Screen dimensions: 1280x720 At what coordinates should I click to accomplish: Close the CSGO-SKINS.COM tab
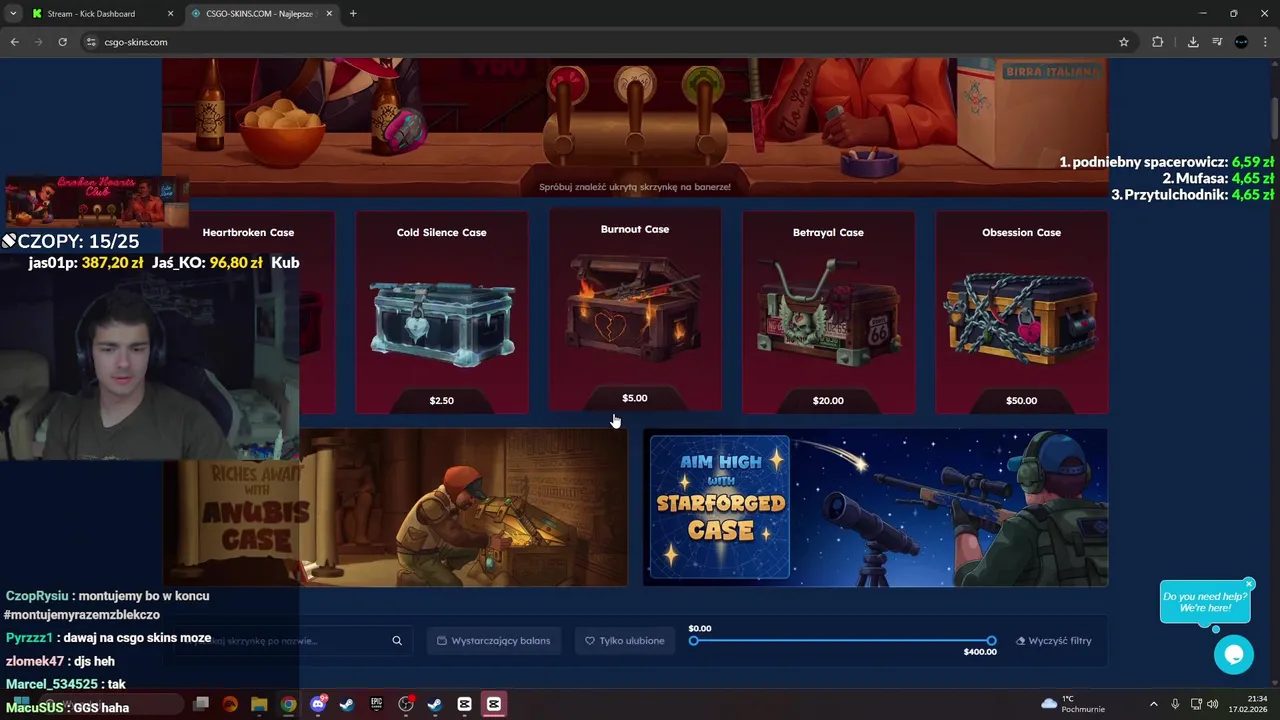coord(328,14)
